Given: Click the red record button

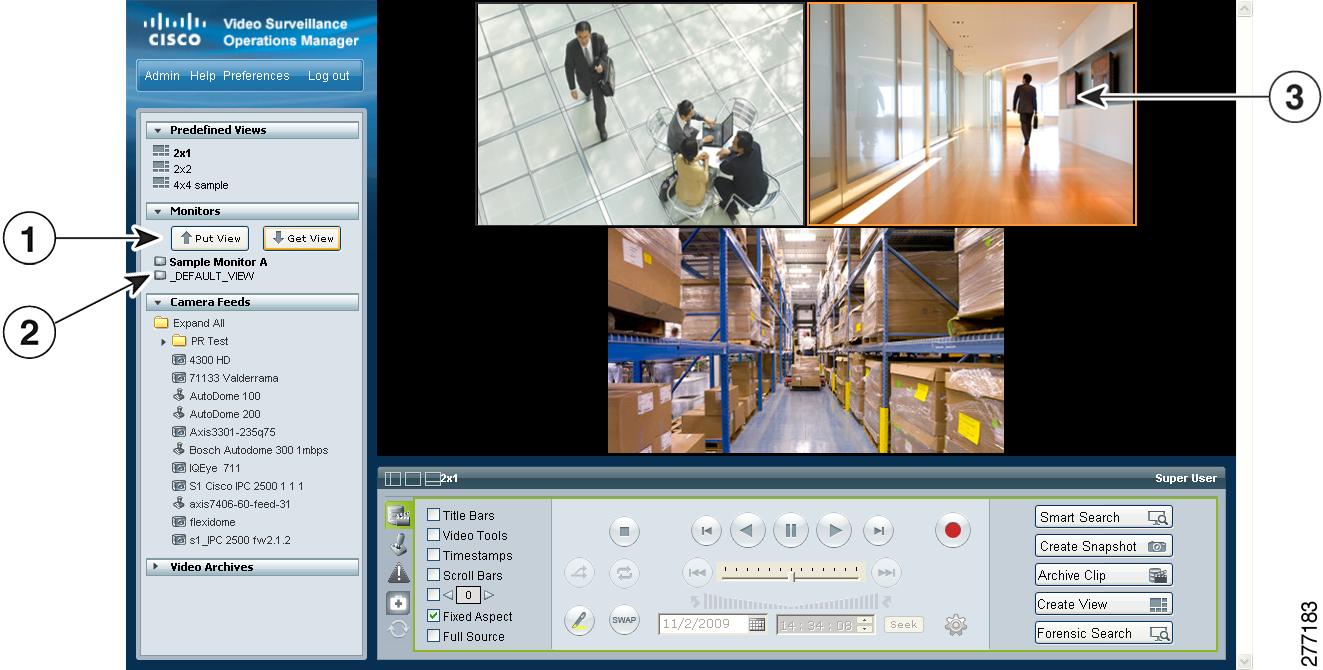Looking at the screenshot, I should pos(952,531).
